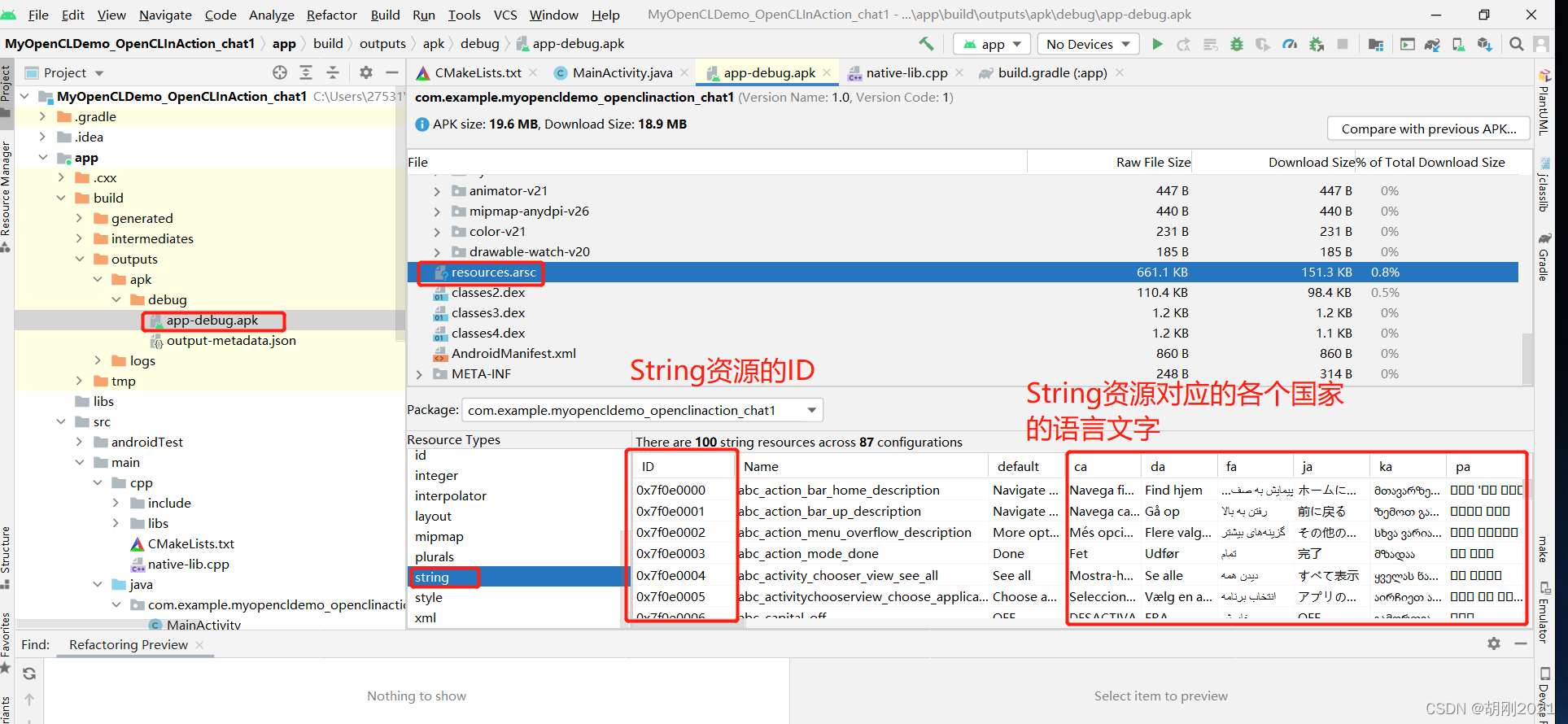Select output-metadata.json file in tree
Viewport: 1568px width, 724px height.
[x=231, y=341]
